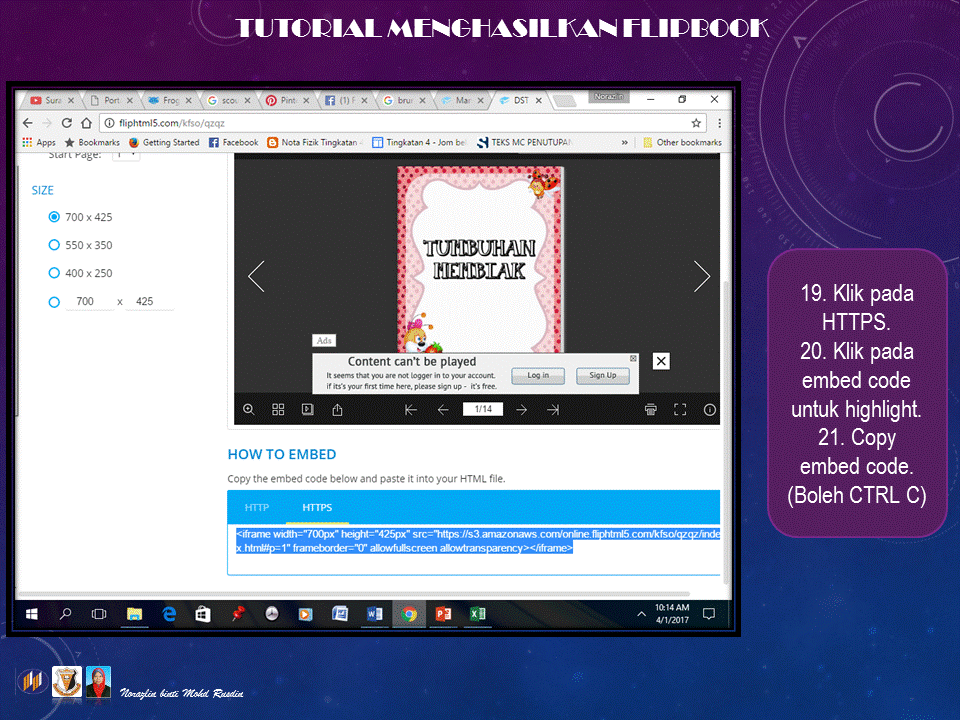Click the new tab button in Chrome
This screenshot has height=720, width=960.
point(564,101)
